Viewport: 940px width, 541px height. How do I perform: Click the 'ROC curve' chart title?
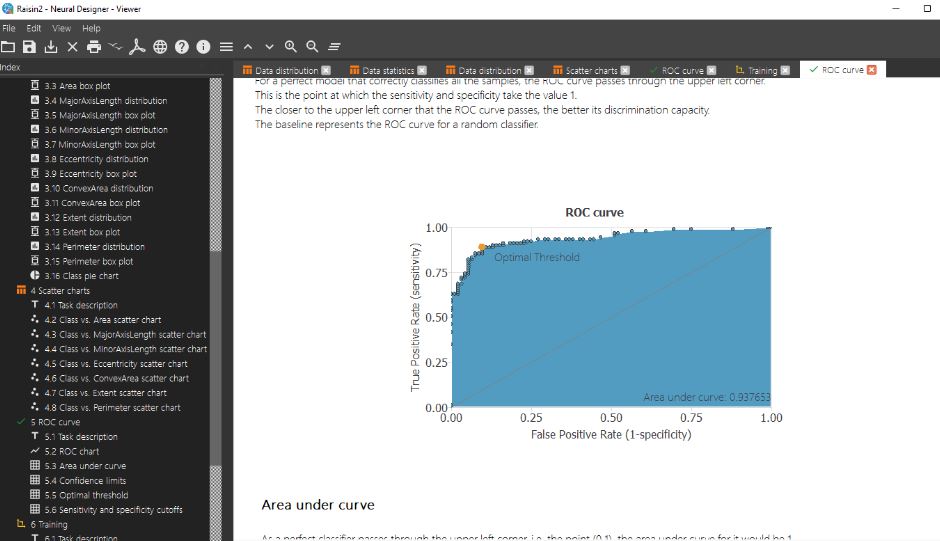coord(594,212)
